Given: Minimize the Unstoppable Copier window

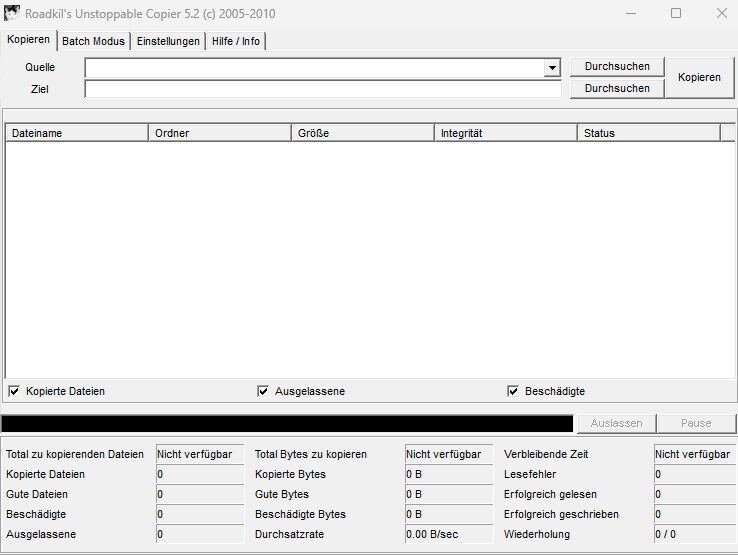Looking at the screenshot, I should (631, 13).
